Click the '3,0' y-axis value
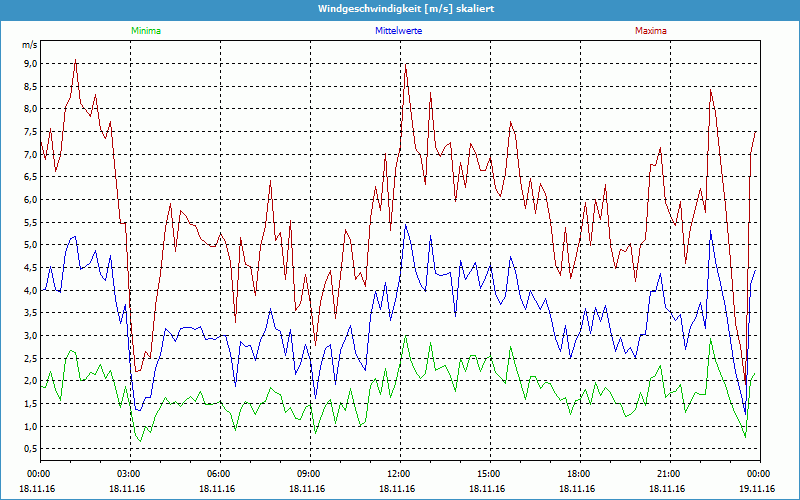800x500 pixels. tap(30, 336)
